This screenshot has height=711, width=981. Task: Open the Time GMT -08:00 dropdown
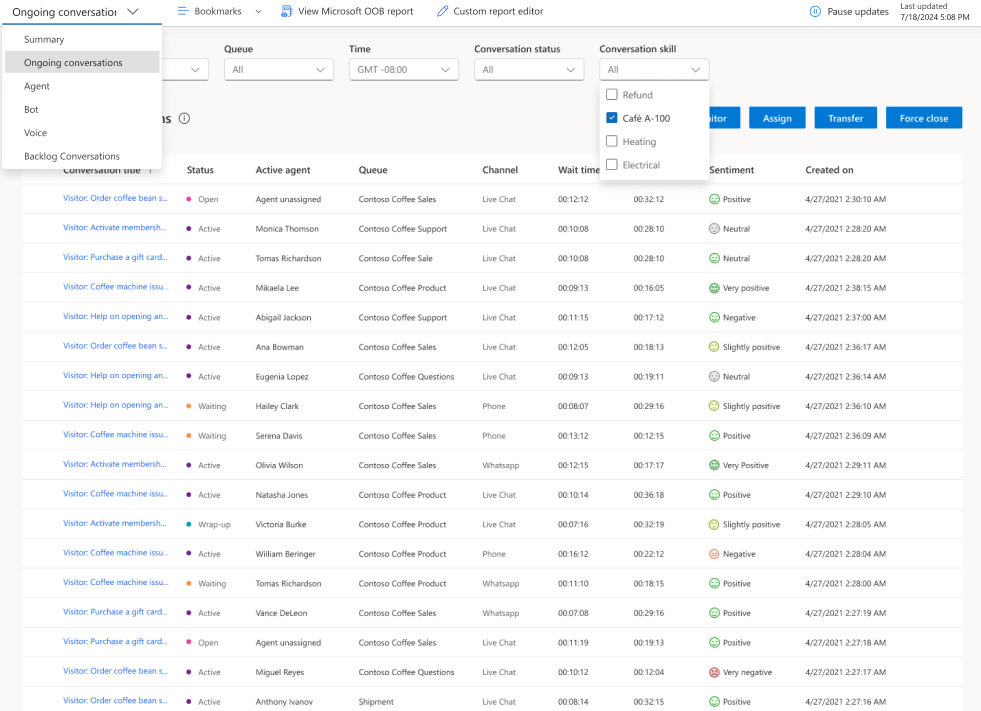point(404,69)
